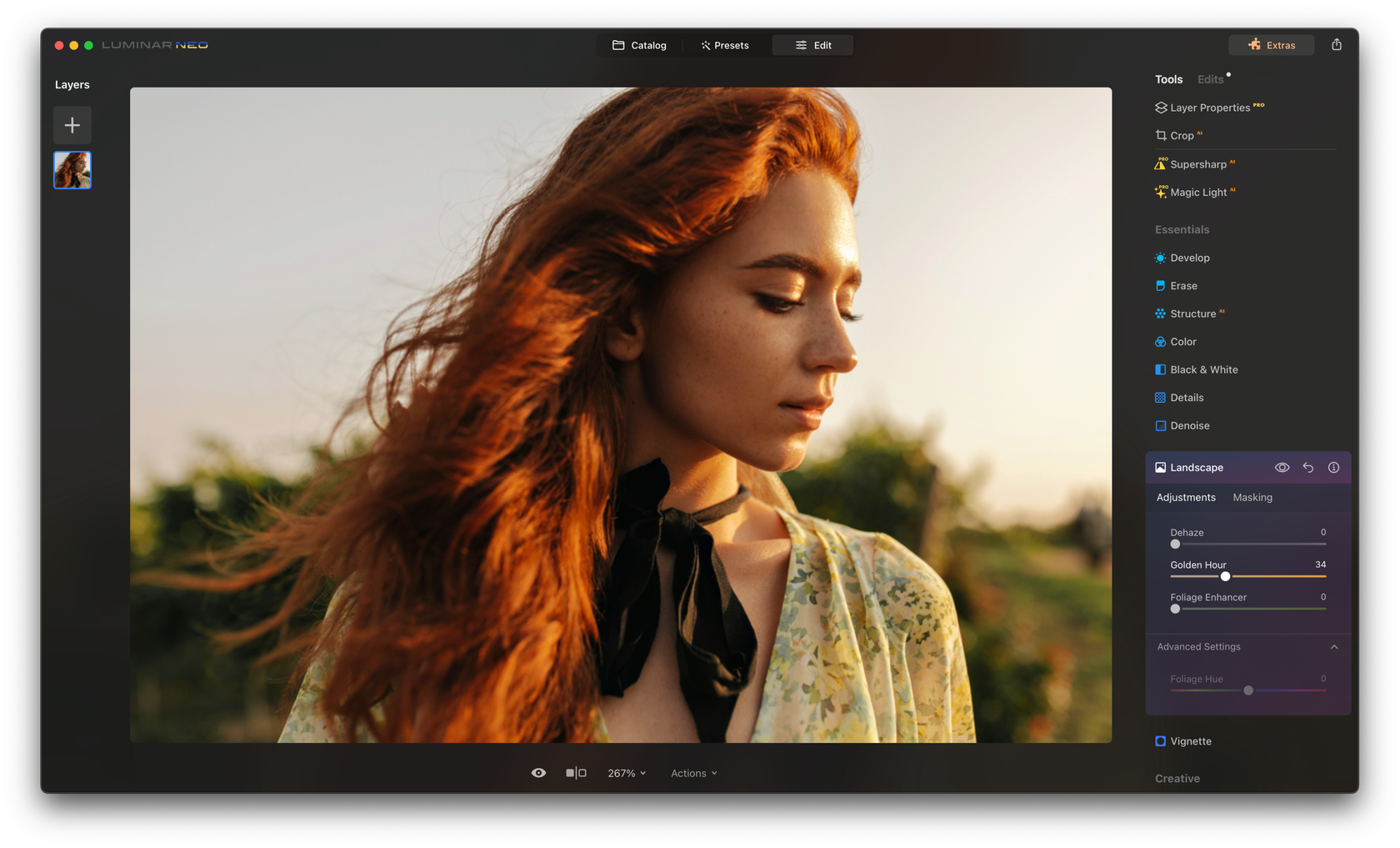Open the zoom level dropdown showing 267%
1400x848 pixels.
(x=626, y=773)
